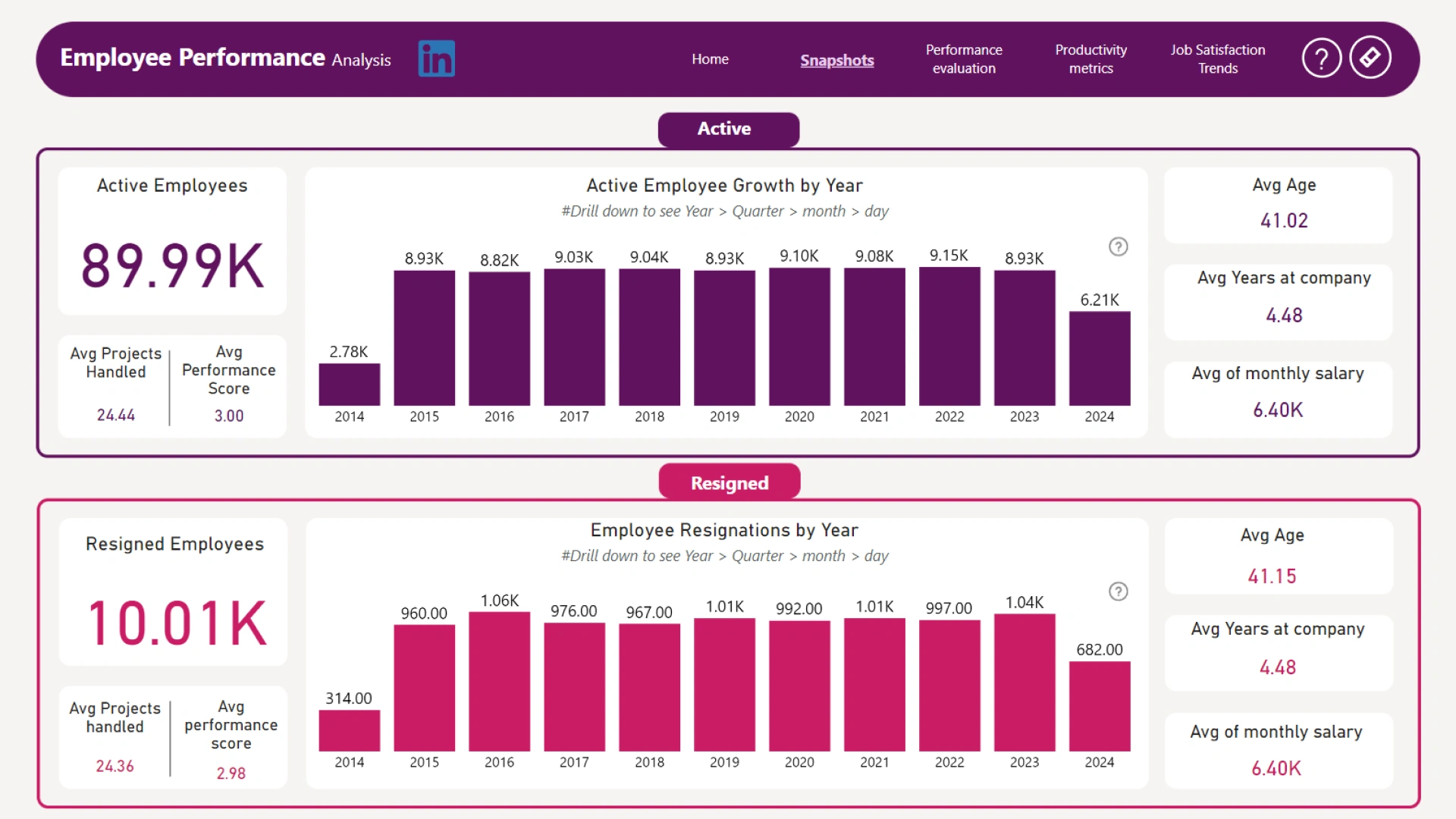
Task: Click the 2022 active bar labeled 9.15K
Action: point(949,337)
